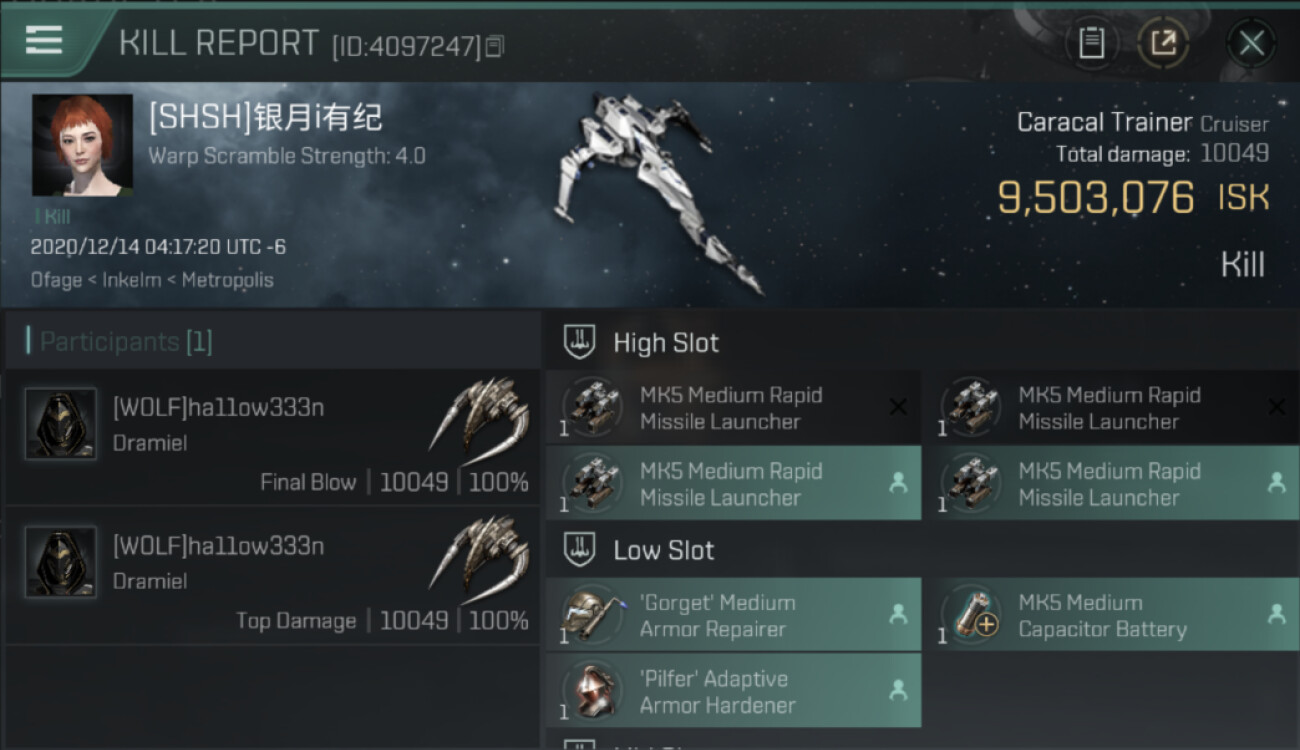This screenshot has width=1300, height=750.
Task: Click the first destroyed MK5 Rapid Missile Launcher
Action: 733,408
